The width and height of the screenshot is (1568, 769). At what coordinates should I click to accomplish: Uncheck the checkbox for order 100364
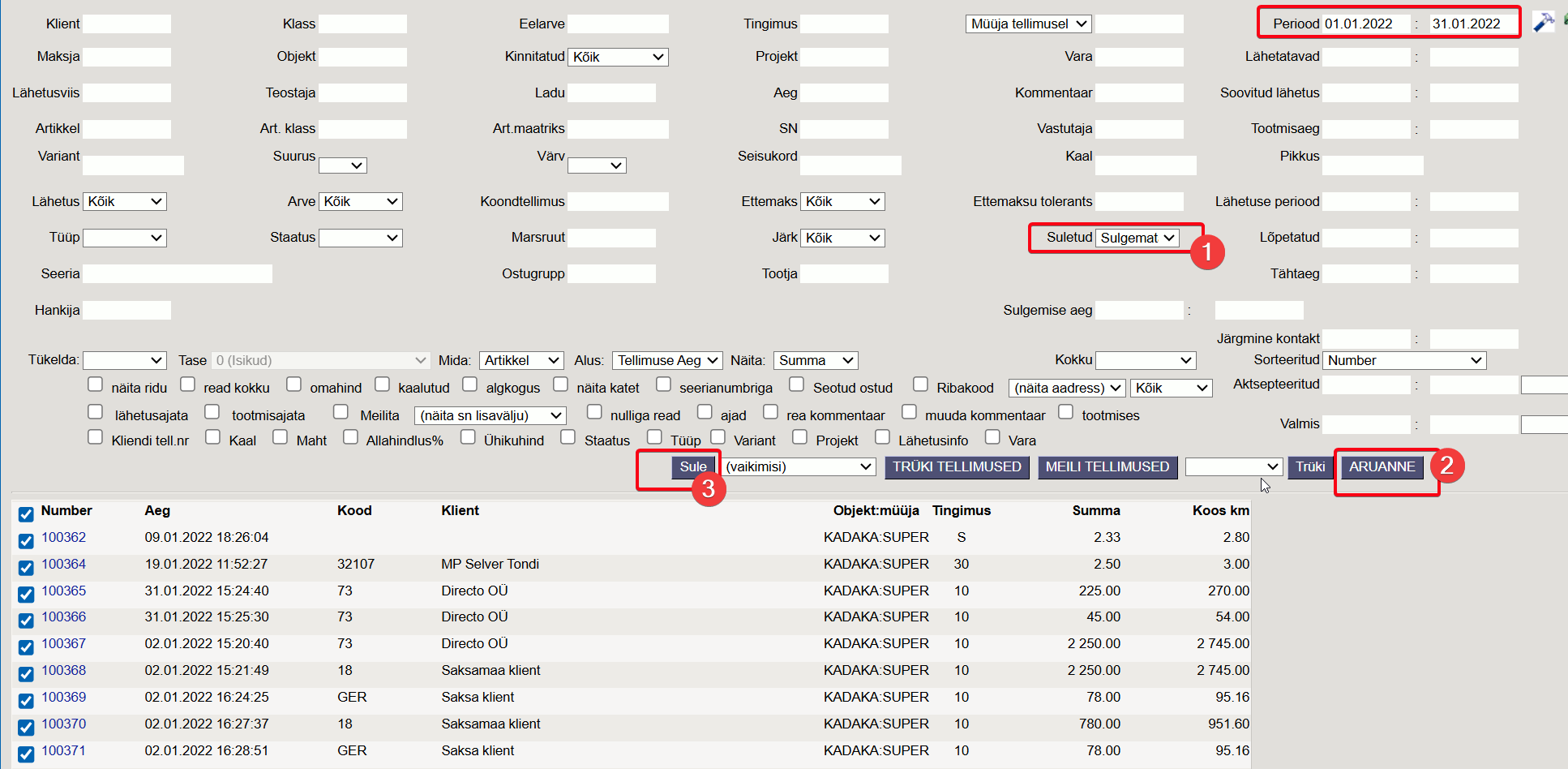click(x=26, y=567)
